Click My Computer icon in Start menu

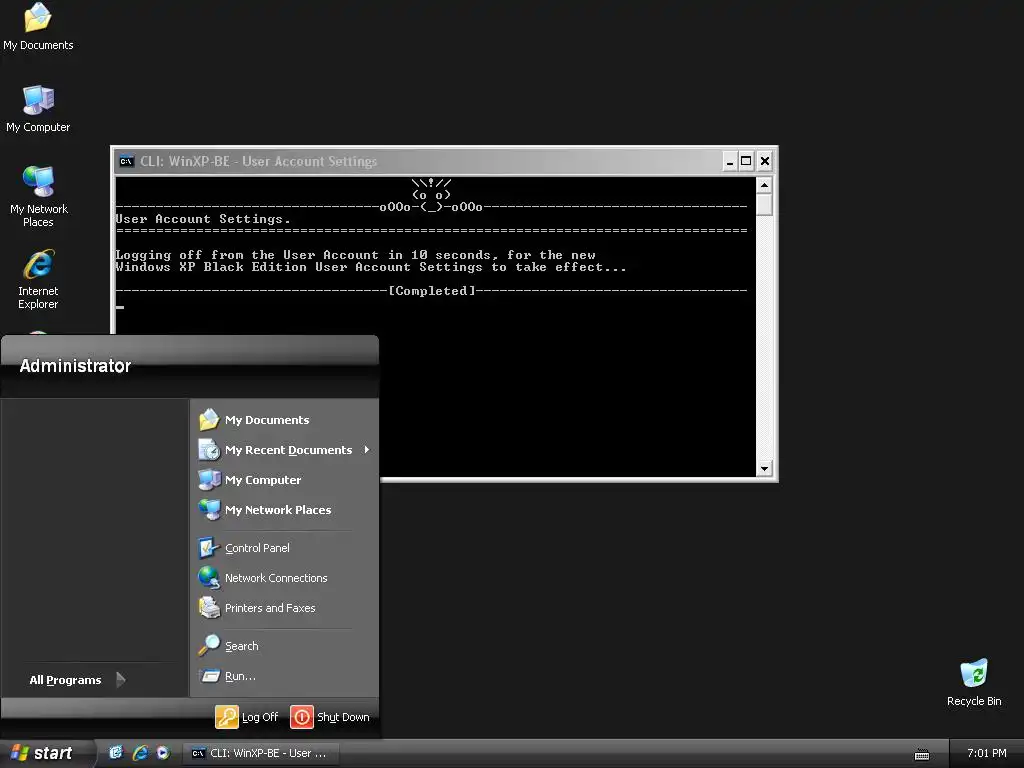(209, 479)
